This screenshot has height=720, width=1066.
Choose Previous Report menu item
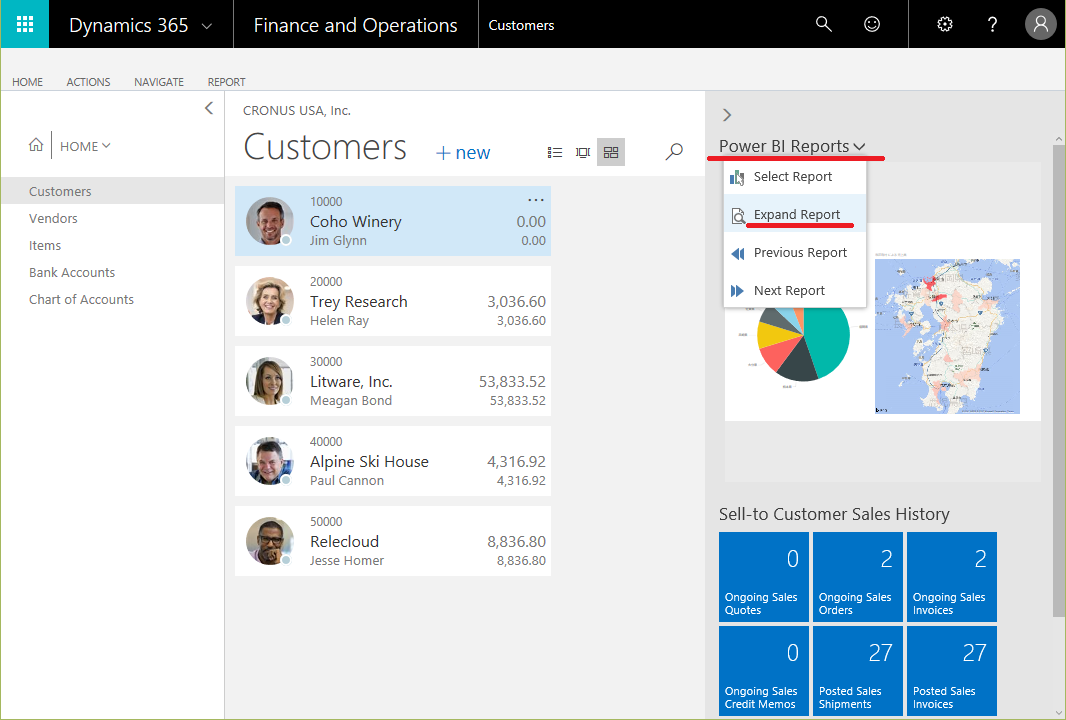pyautogui.click(x=795, y=252)
